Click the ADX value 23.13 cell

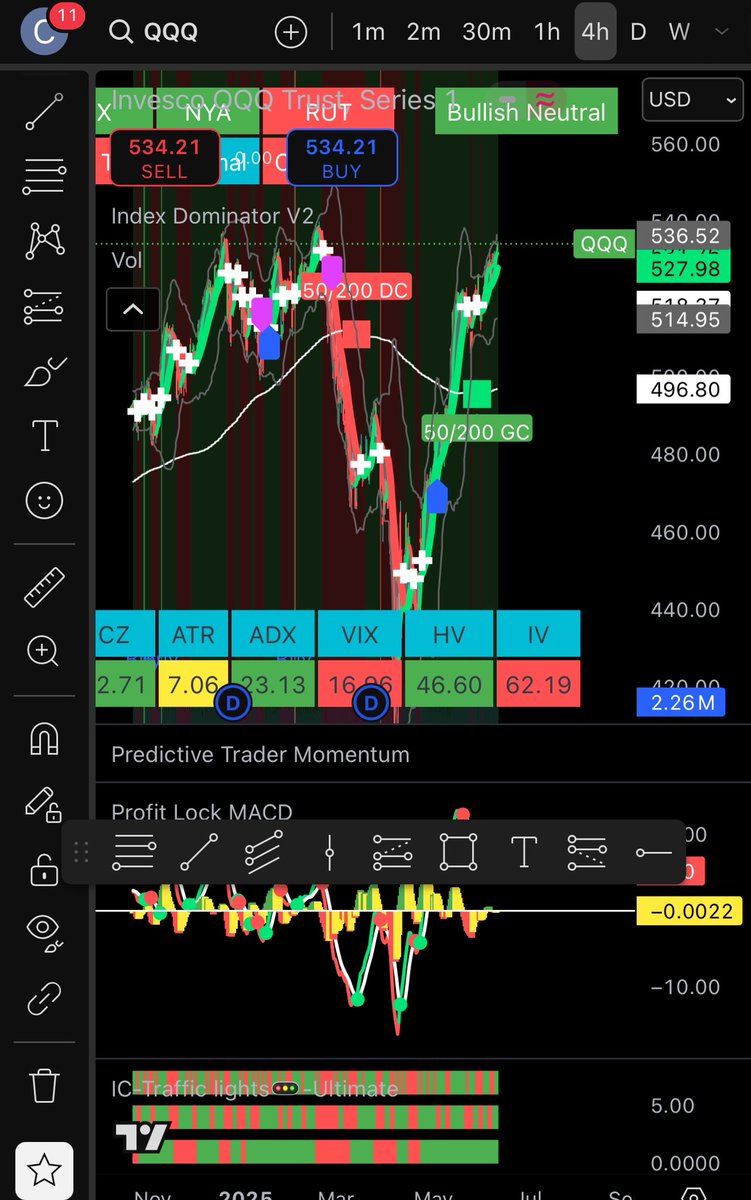click(273, 685)
